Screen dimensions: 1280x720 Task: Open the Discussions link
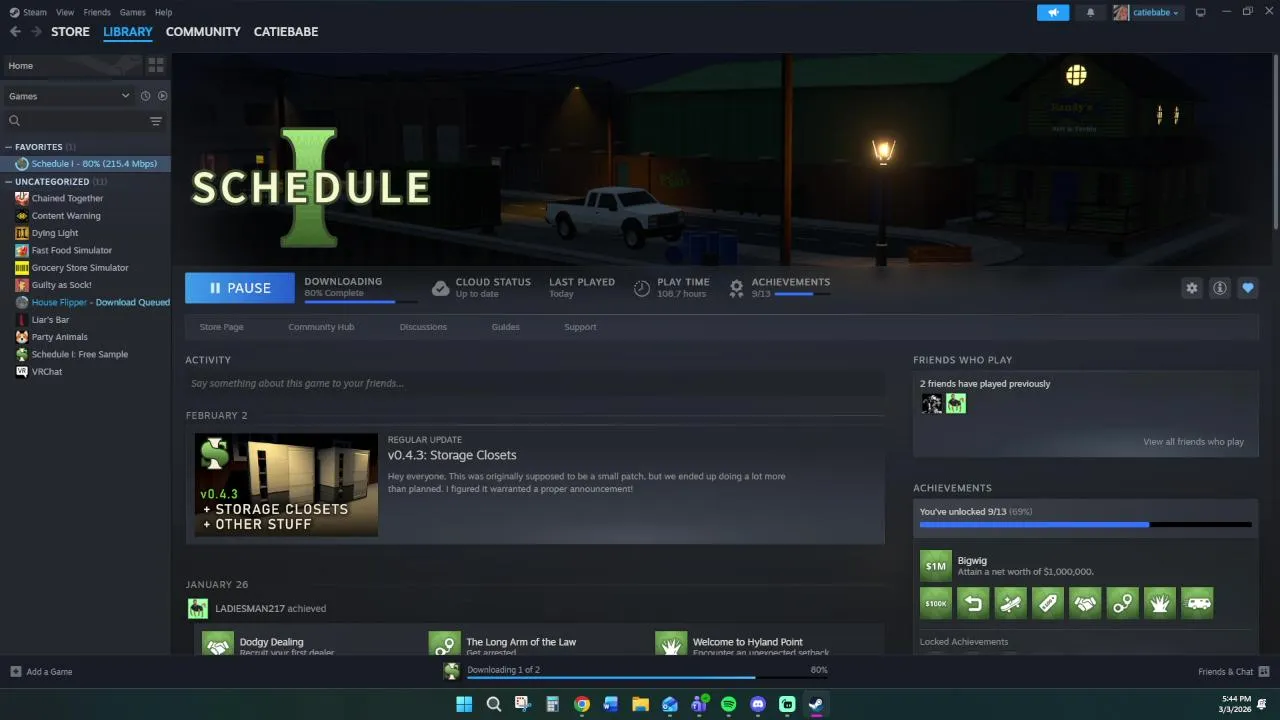(x=423, y=327)
